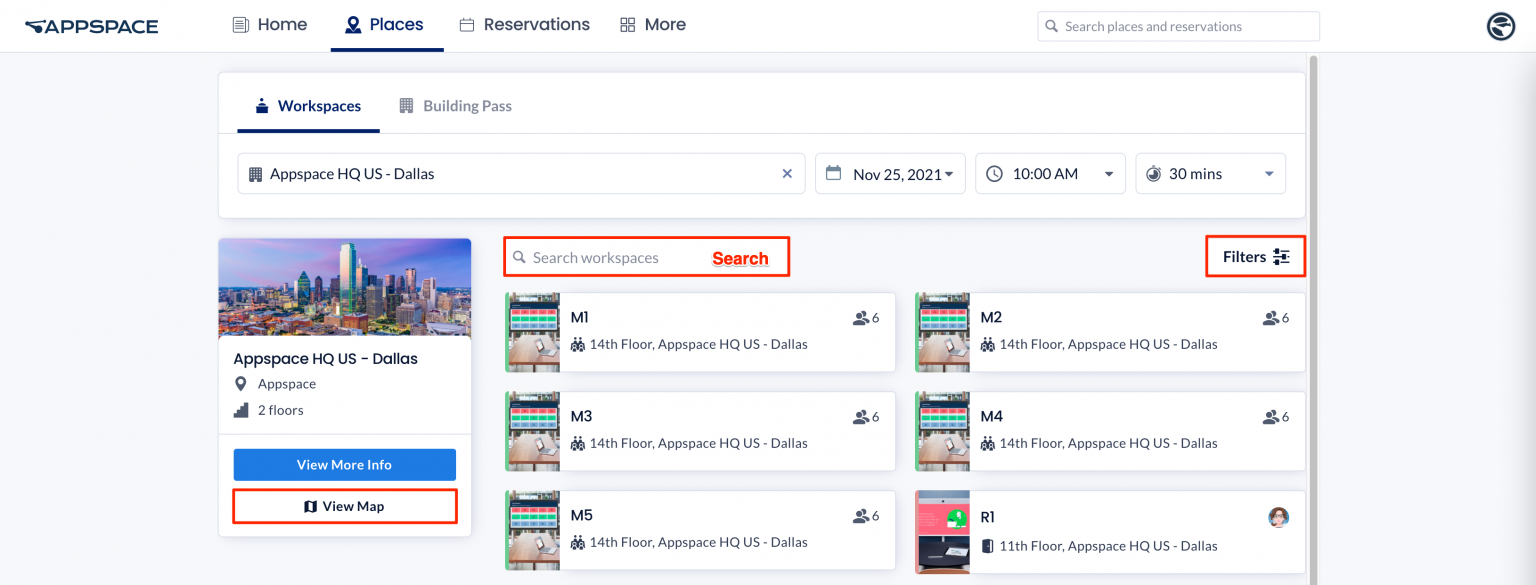1536x585 pixels.
Task: Click the user avatar on R1 card
Action: [1278, 517]
